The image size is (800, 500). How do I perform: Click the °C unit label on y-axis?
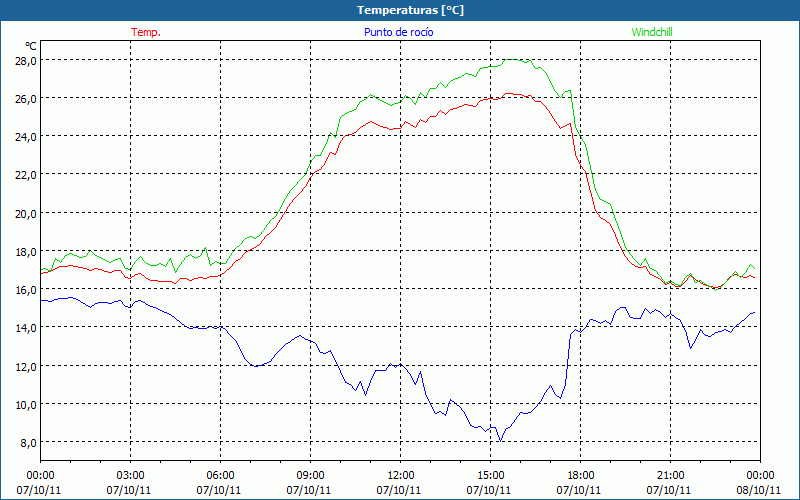tap(31, 46)
